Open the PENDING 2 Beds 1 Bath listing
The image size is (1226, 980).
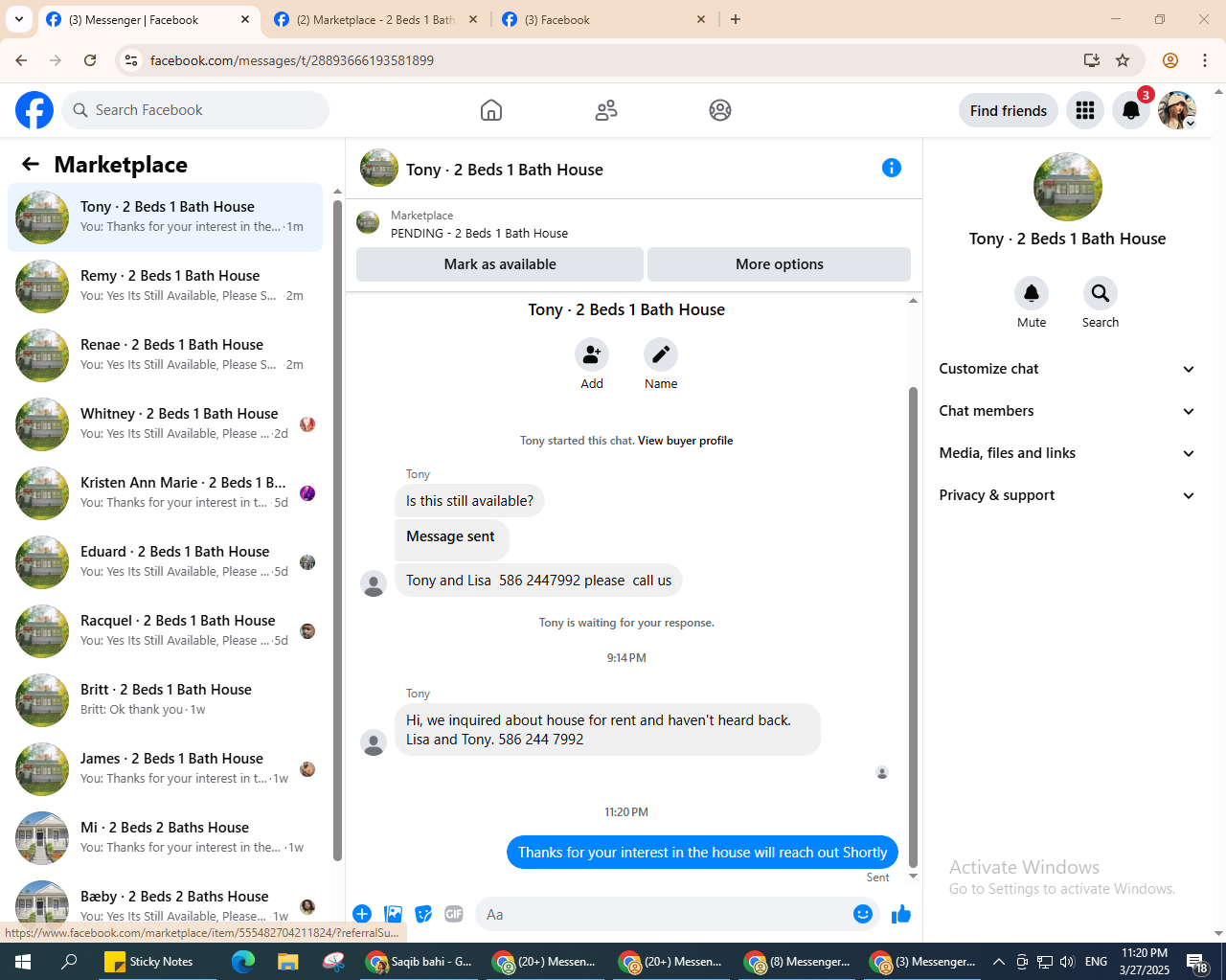click(x=479, y=233)
